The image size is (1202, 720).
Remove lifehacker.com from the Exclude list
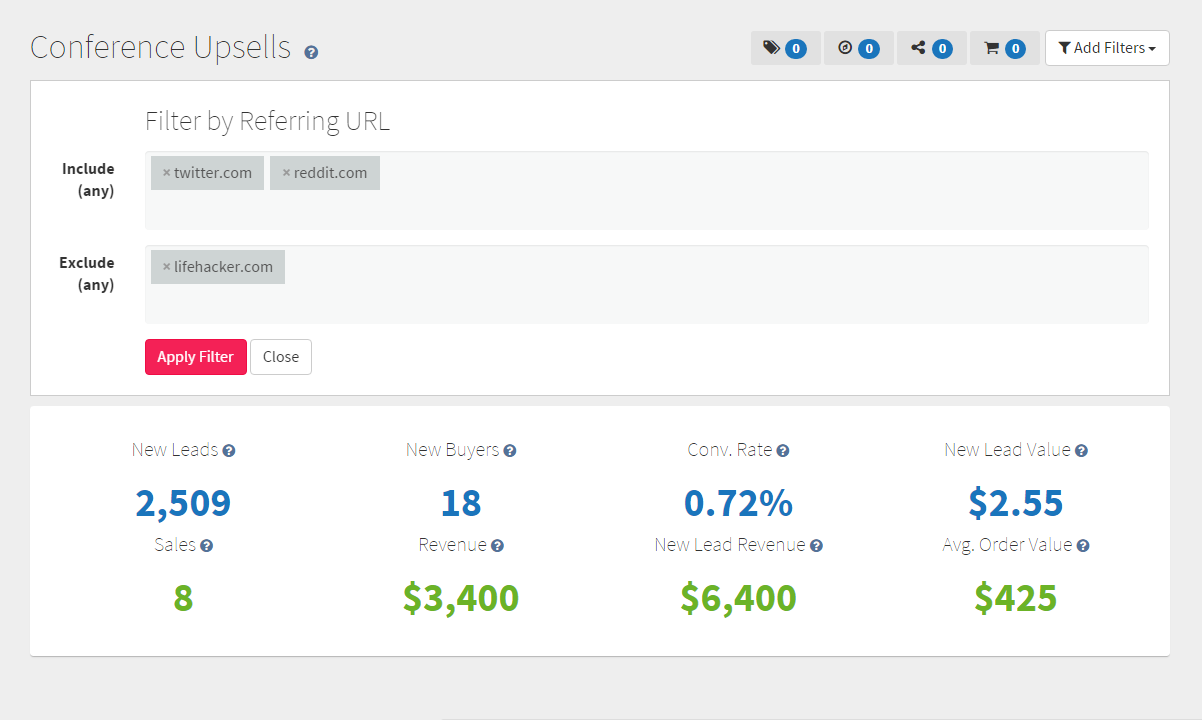click(x=166, y=267)
